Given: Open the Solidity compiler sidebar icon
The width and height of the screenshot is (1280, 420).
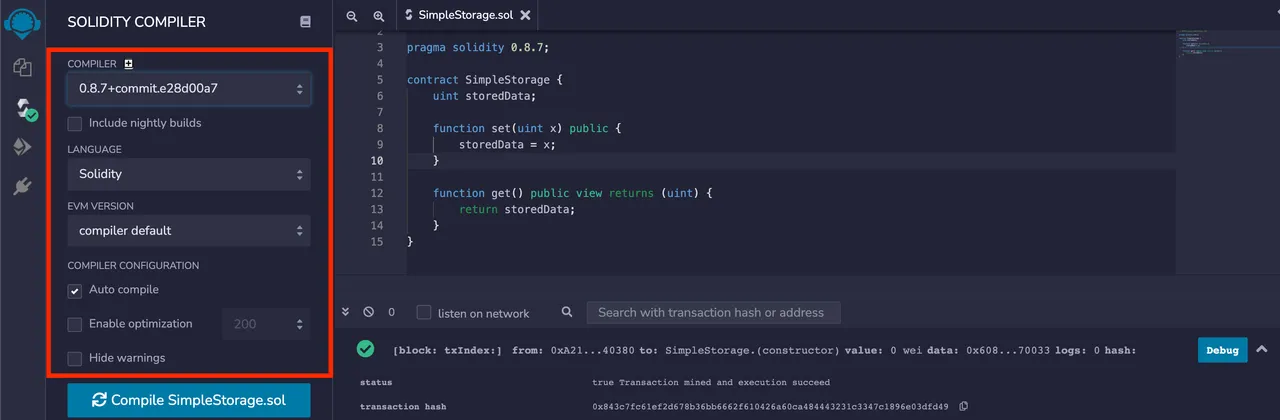Looking at the screenshot, I should 24,109.
